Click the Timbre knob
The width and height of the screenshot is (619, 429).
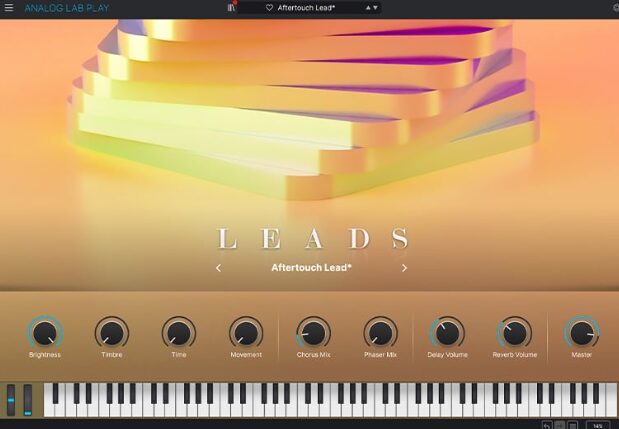click(x=111, y=332)
